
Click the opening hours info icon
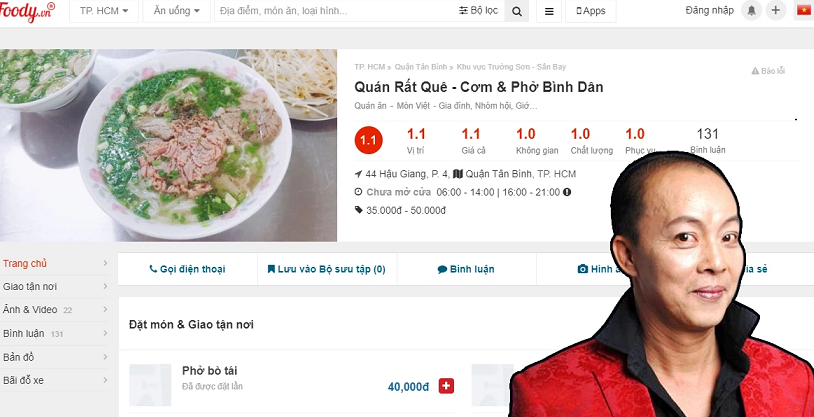tap(567, 192)
